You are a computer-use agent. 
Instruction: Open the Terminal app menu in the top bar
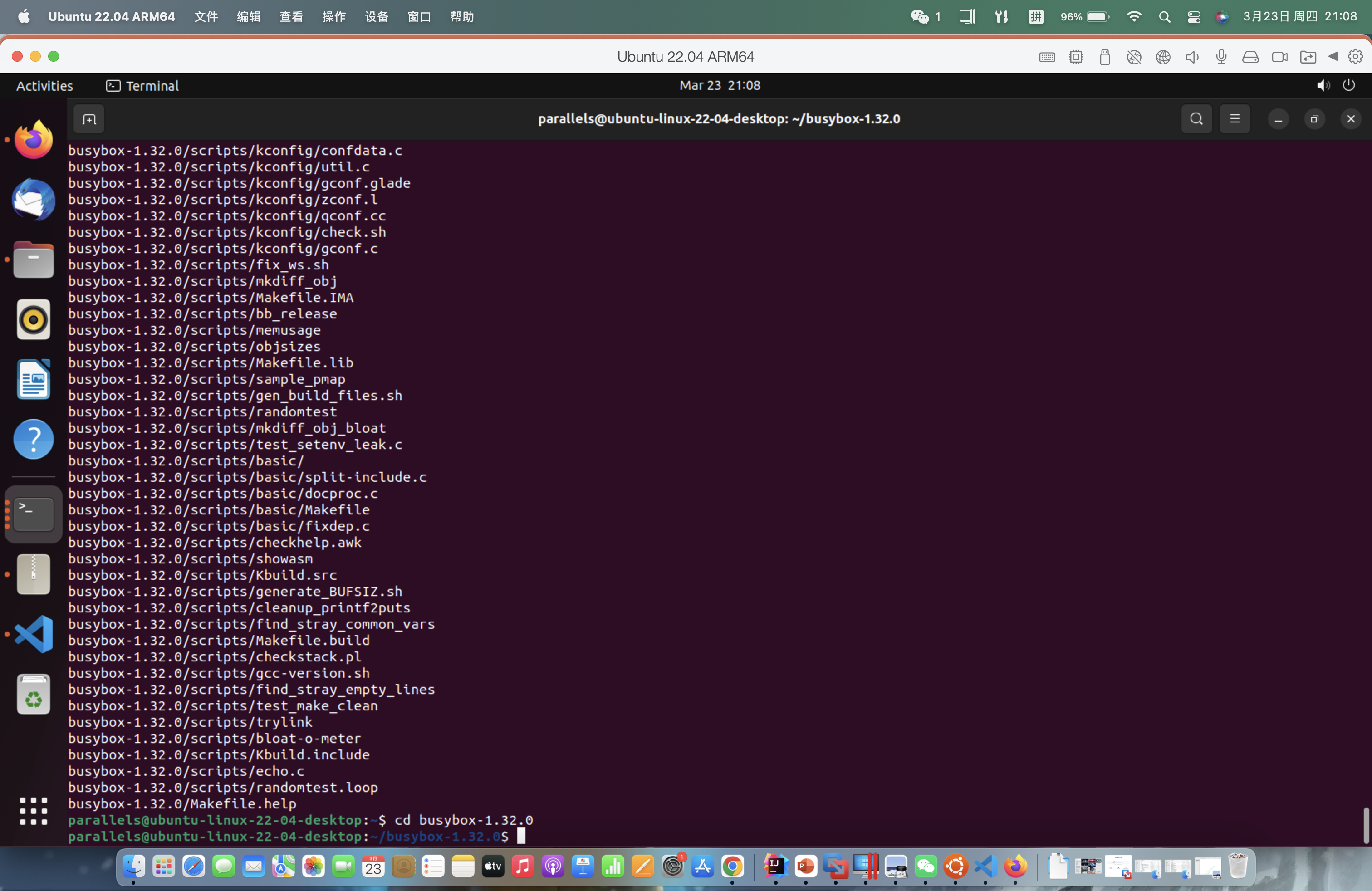point(142,86)
